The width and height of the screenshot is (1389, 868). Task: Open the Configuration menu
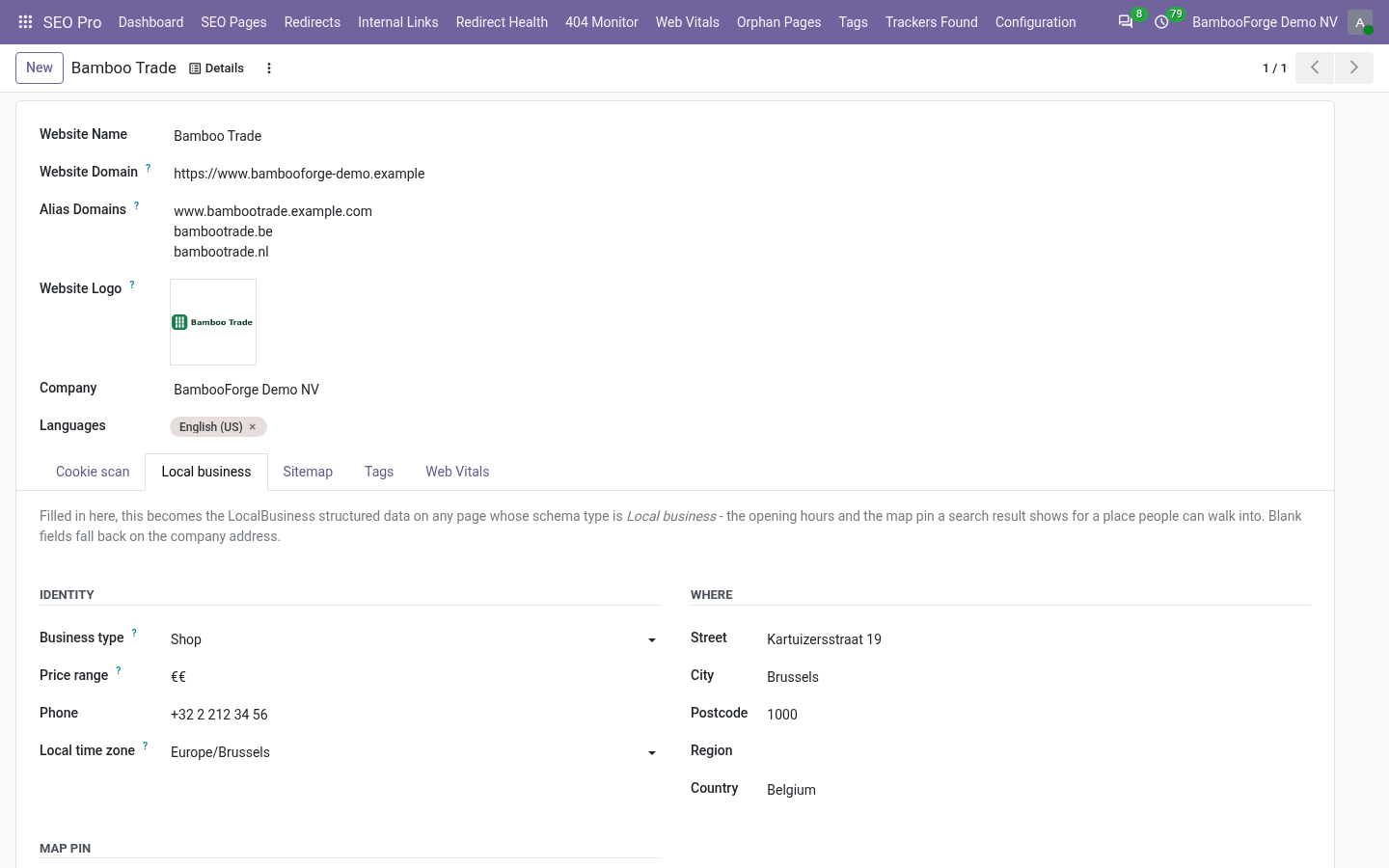point(1035,22)
